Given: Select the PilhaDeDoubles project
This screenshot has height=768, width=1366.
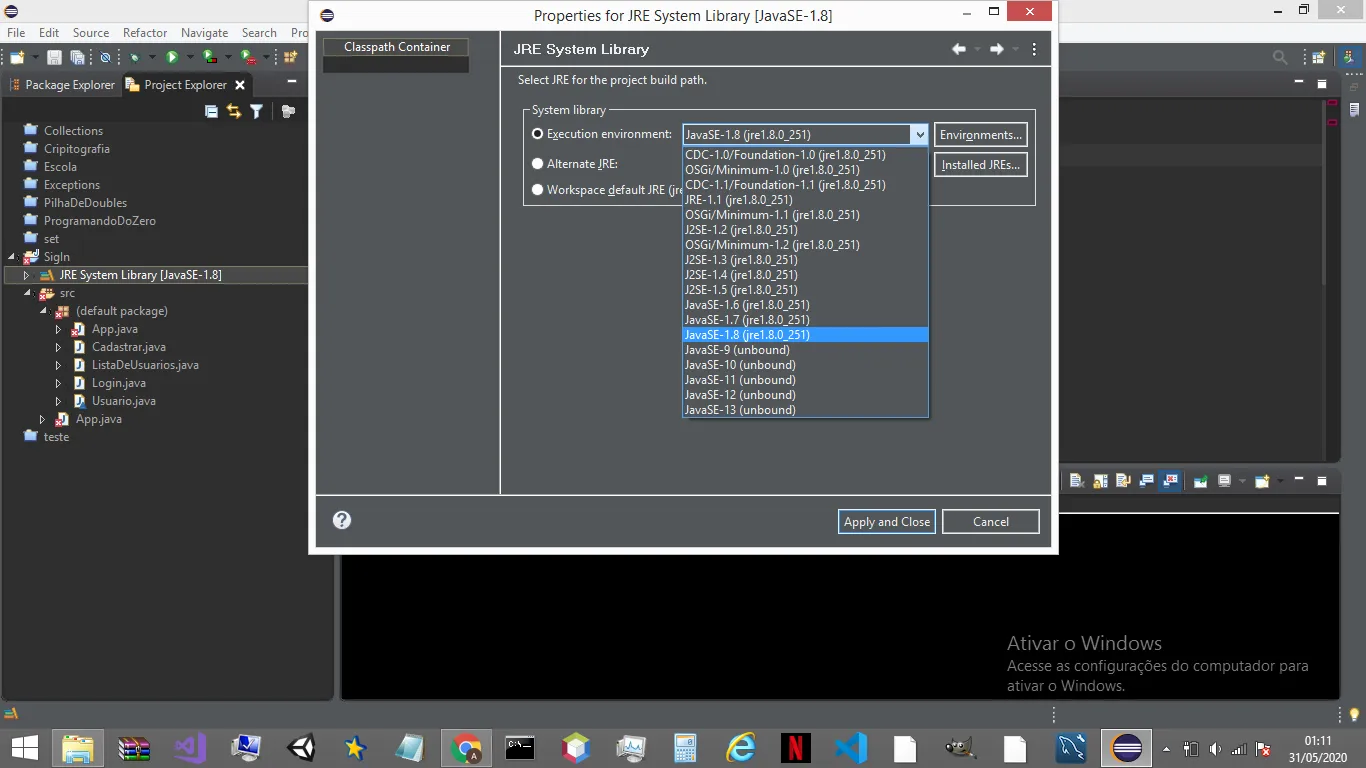Looking at the screenshot, I should point(85,203).
